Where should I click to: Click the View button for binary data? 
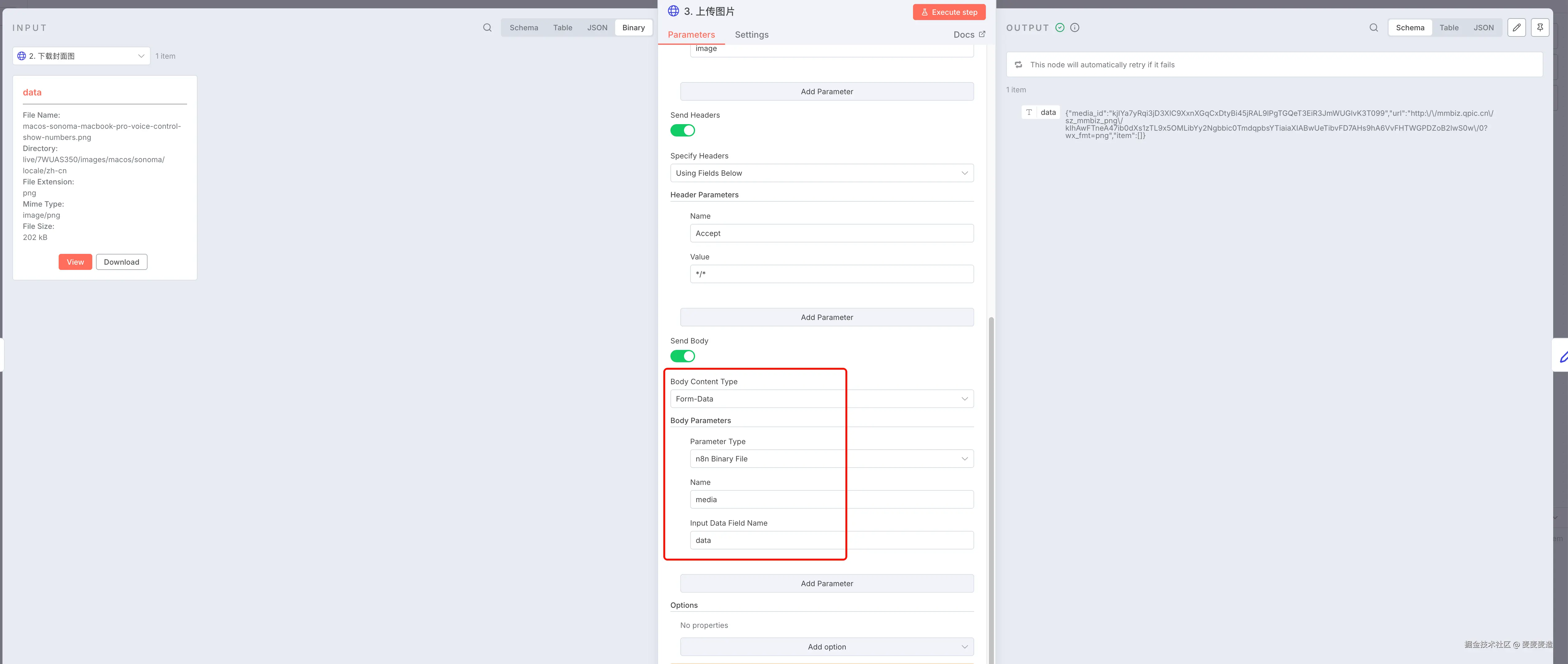click(x=75, y=262)
